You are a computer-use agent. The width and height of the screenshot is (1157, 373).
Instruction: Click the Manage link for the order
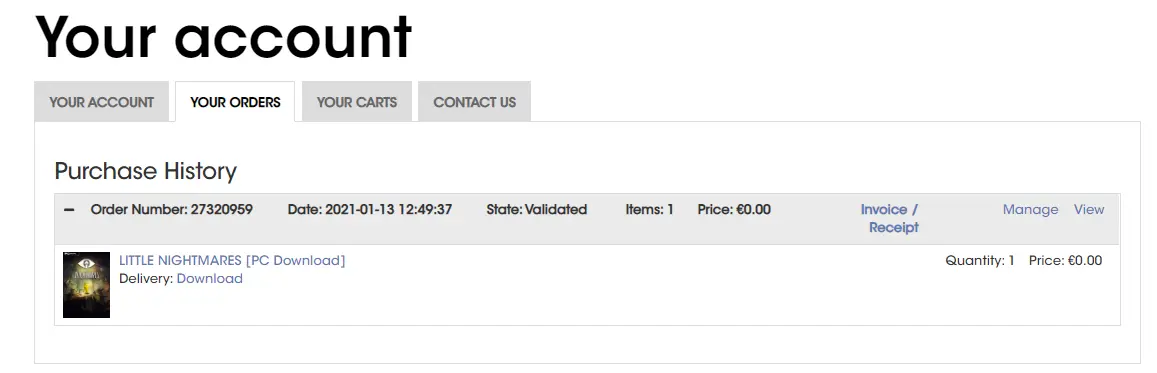click(x=1030, y=209)
